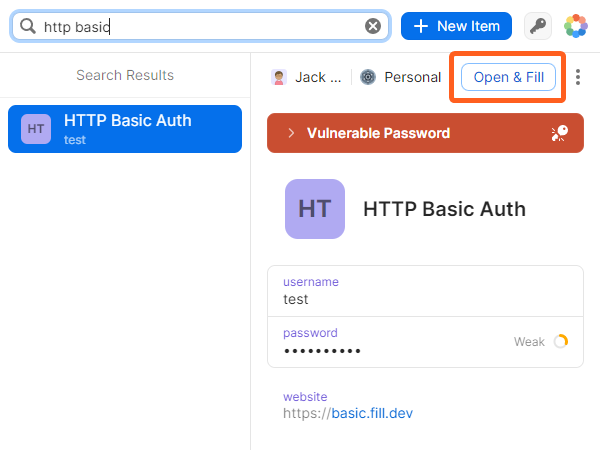Image resolution: width=600 pixels, height=450 pixels.
Task: Click the Weak password strength indicator
Action: click(540, 342)
